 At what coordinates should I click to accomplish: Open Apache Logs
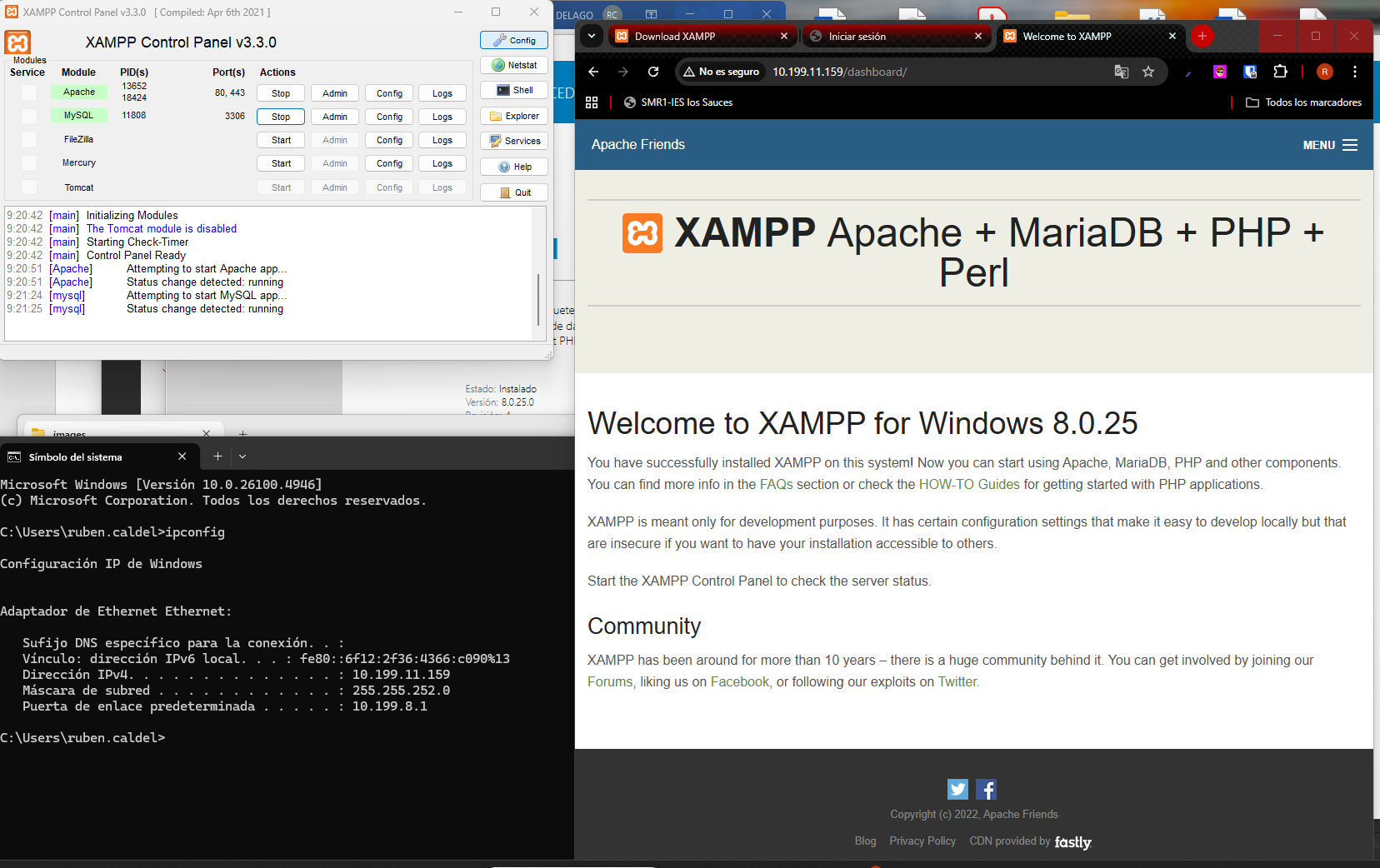pos(442,93)
